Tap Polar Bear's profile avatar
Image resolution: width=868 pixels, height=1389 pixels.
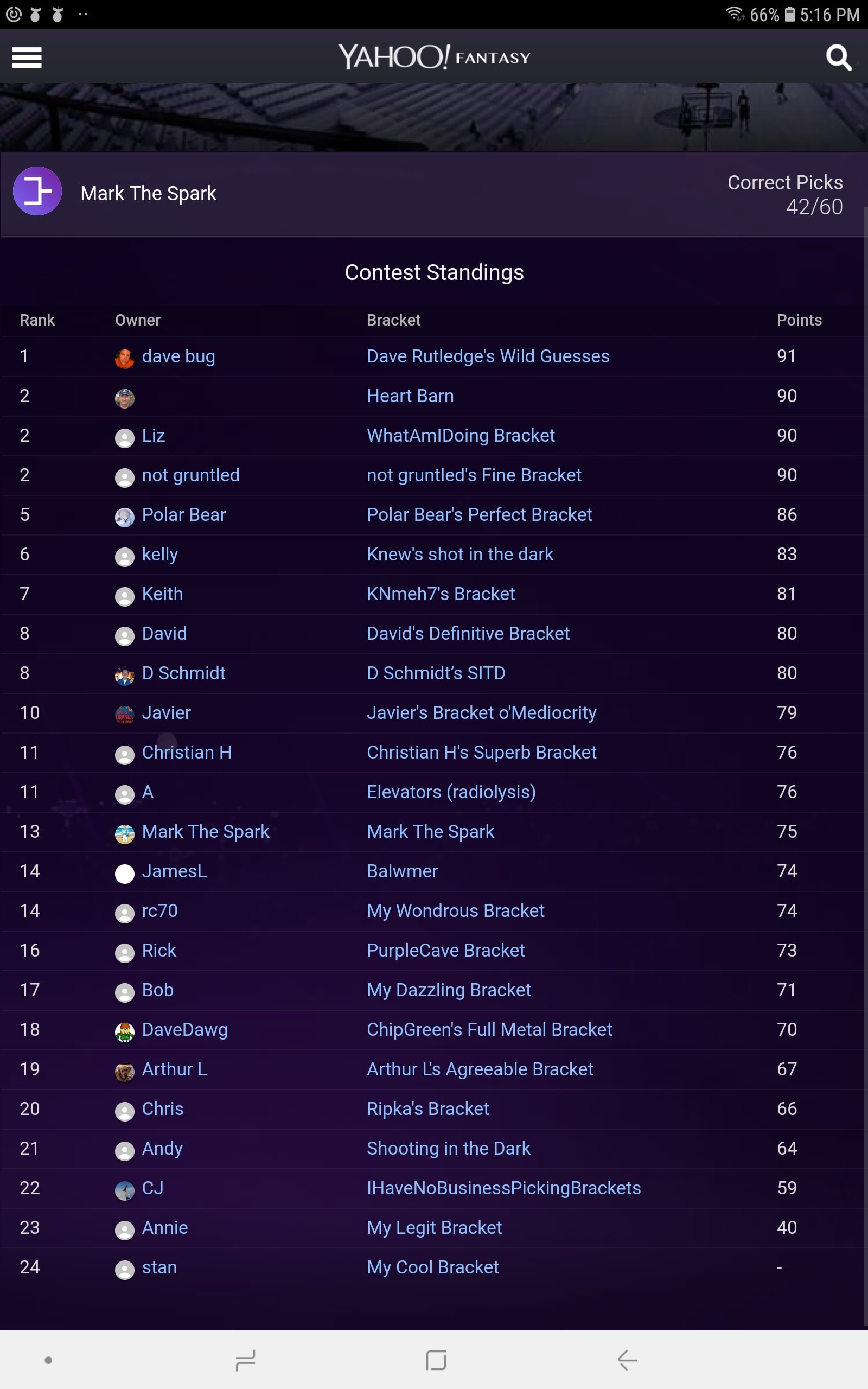[125, 517]
